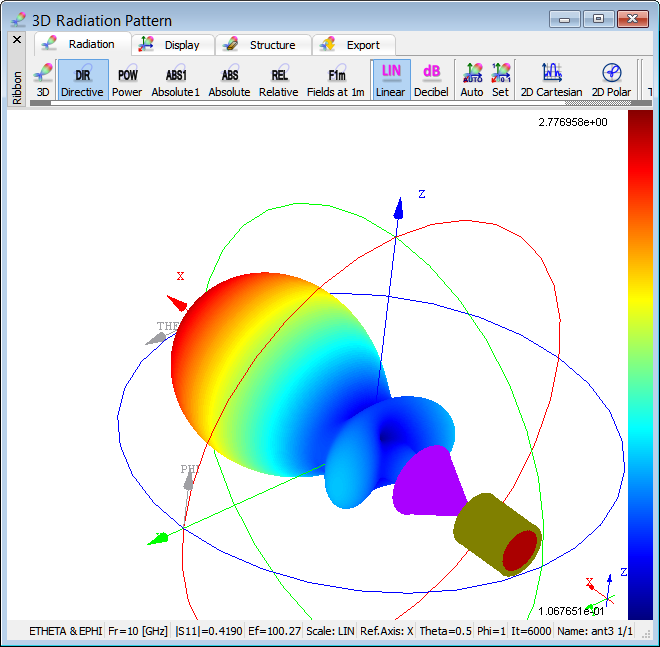660x647 pixels.
Task: Open the Structure tab
Action: [x=260, y=44]
